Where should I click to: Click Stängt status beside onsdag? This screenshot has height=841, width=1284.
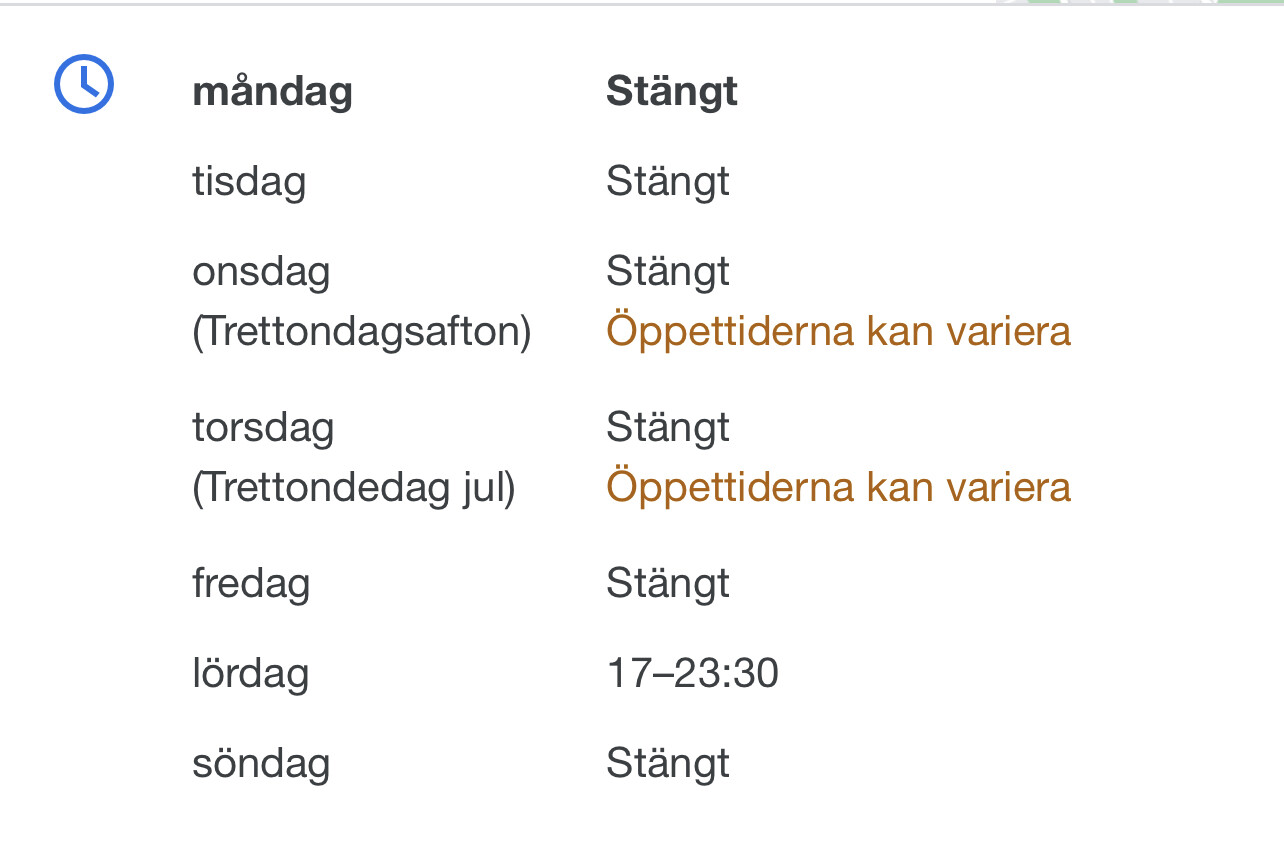point(668,272)
